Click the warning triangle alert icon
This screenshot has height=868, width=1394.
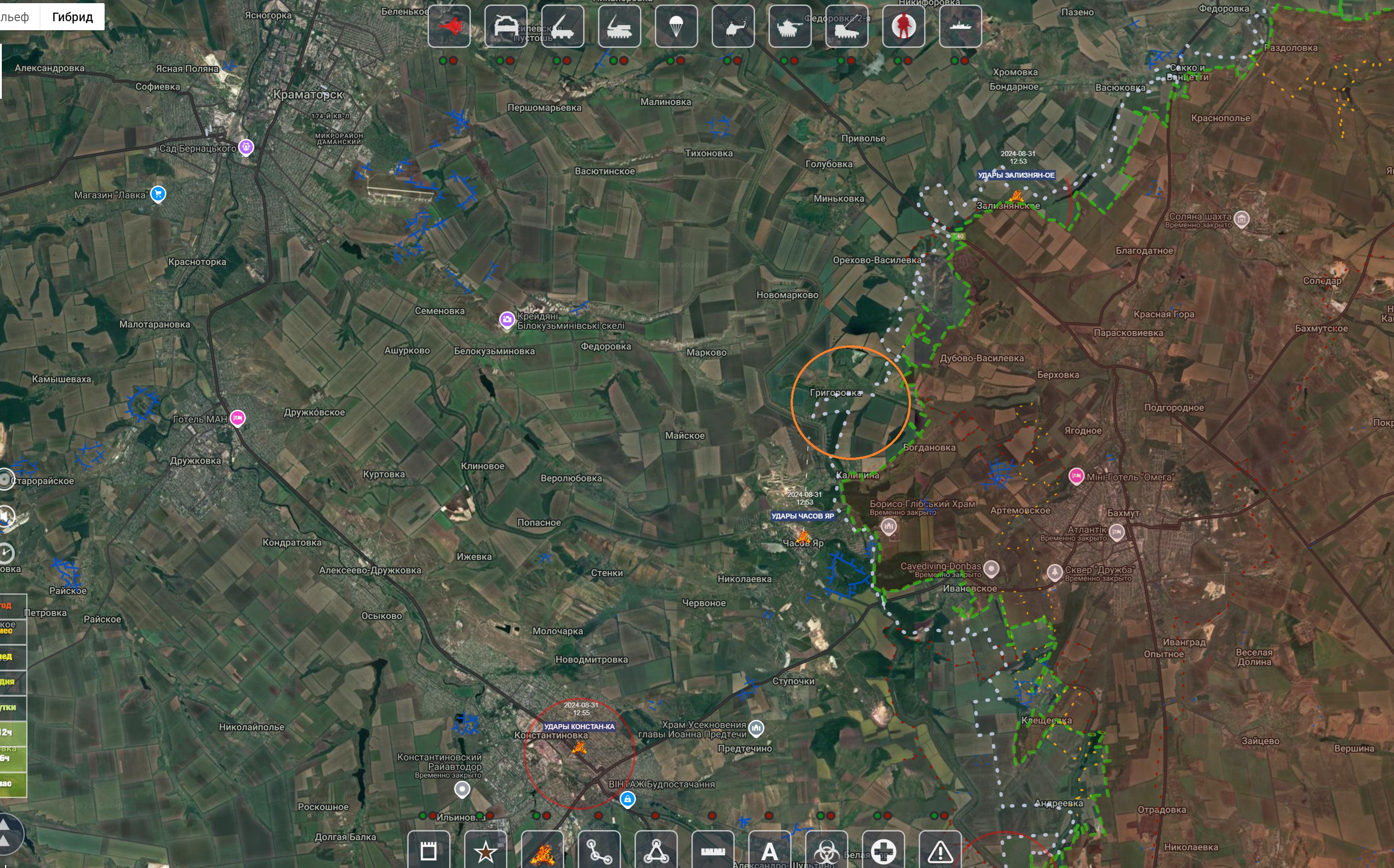(x=940, y=851)
